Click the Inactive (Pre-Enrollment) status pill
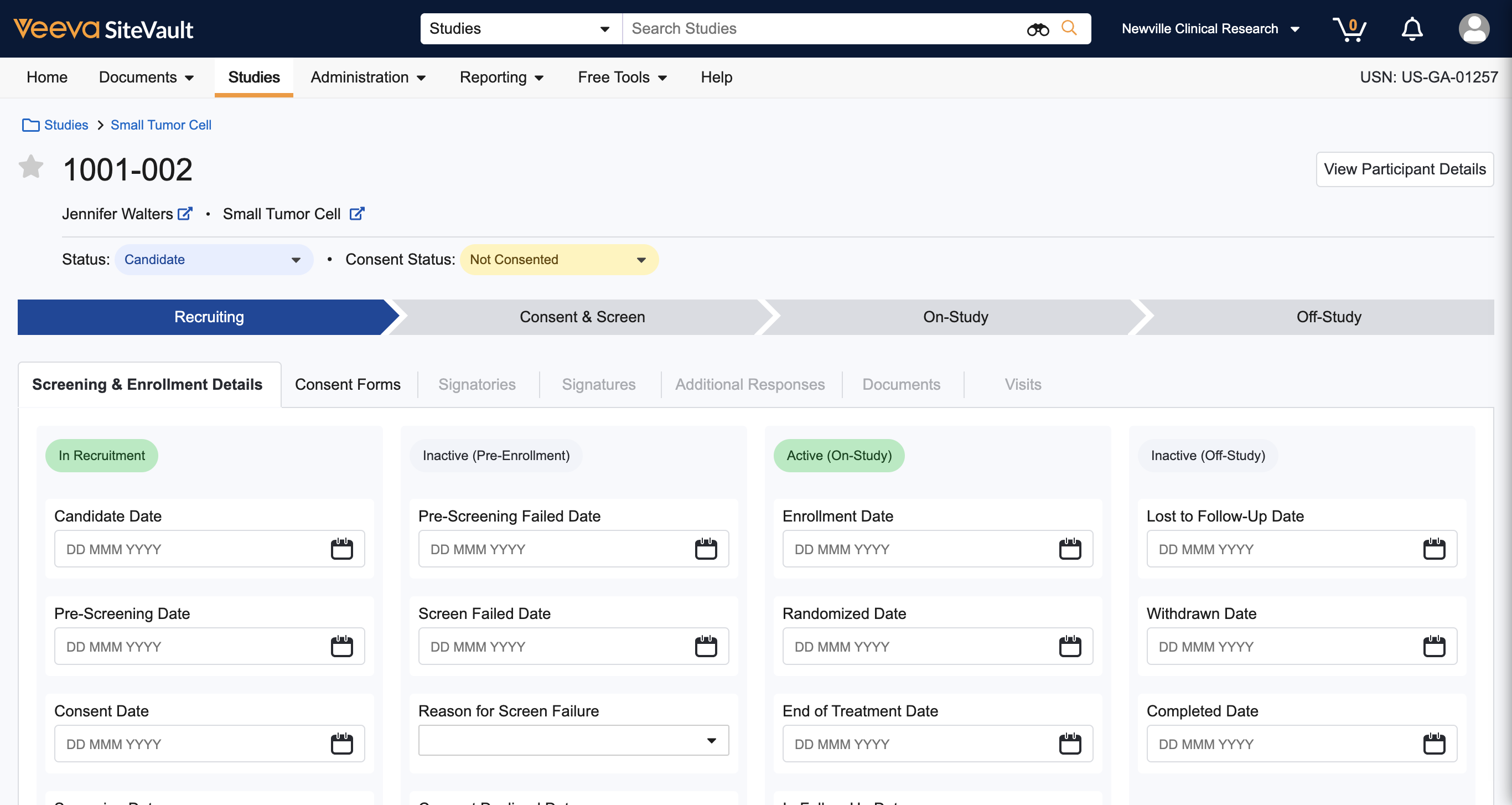 pos(496,456)
